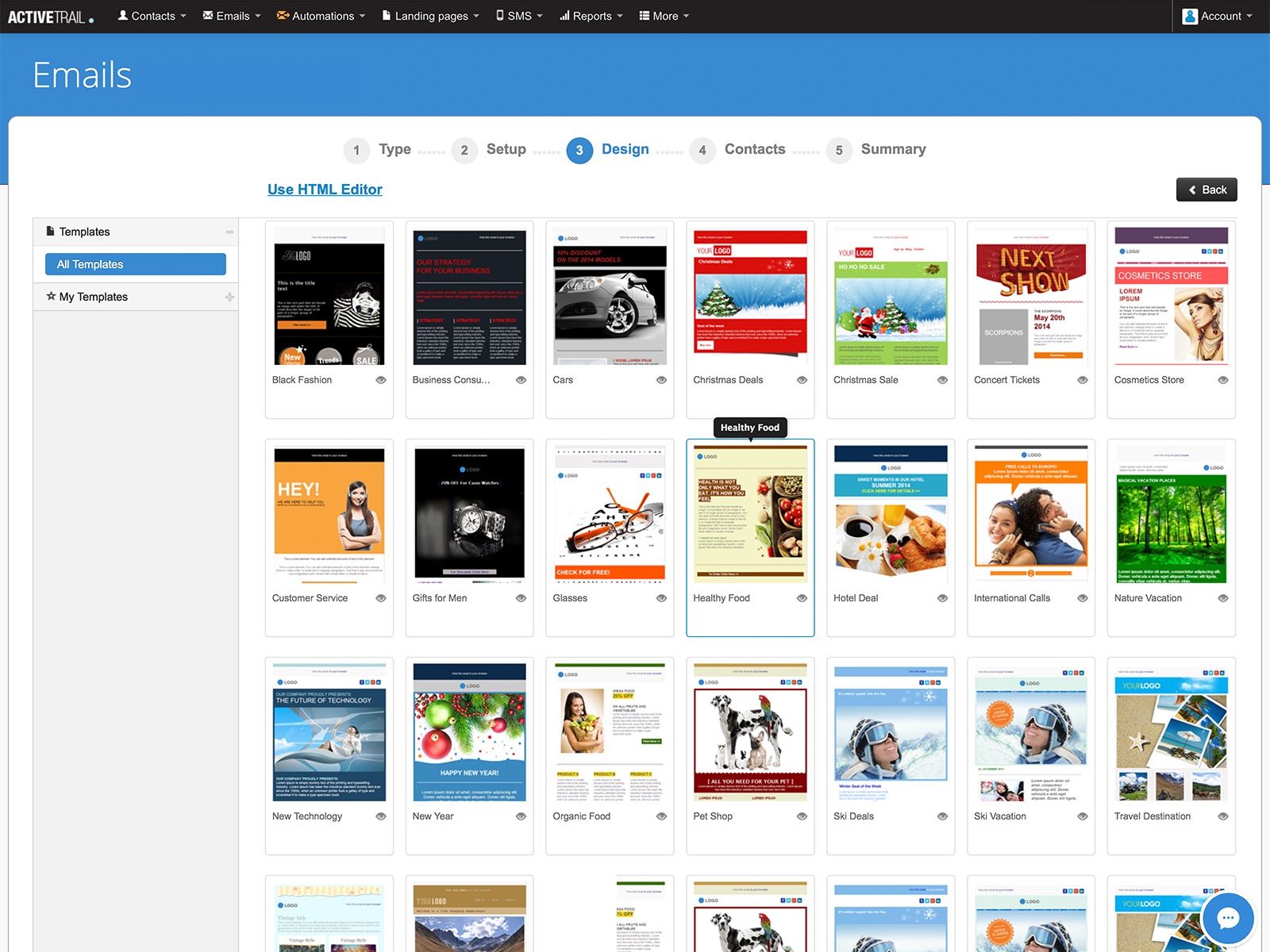This screenshot has height=952, width=1270.
Task: Preview Travel Destination with its eye icon
Action: click(x=1223, y=816)
